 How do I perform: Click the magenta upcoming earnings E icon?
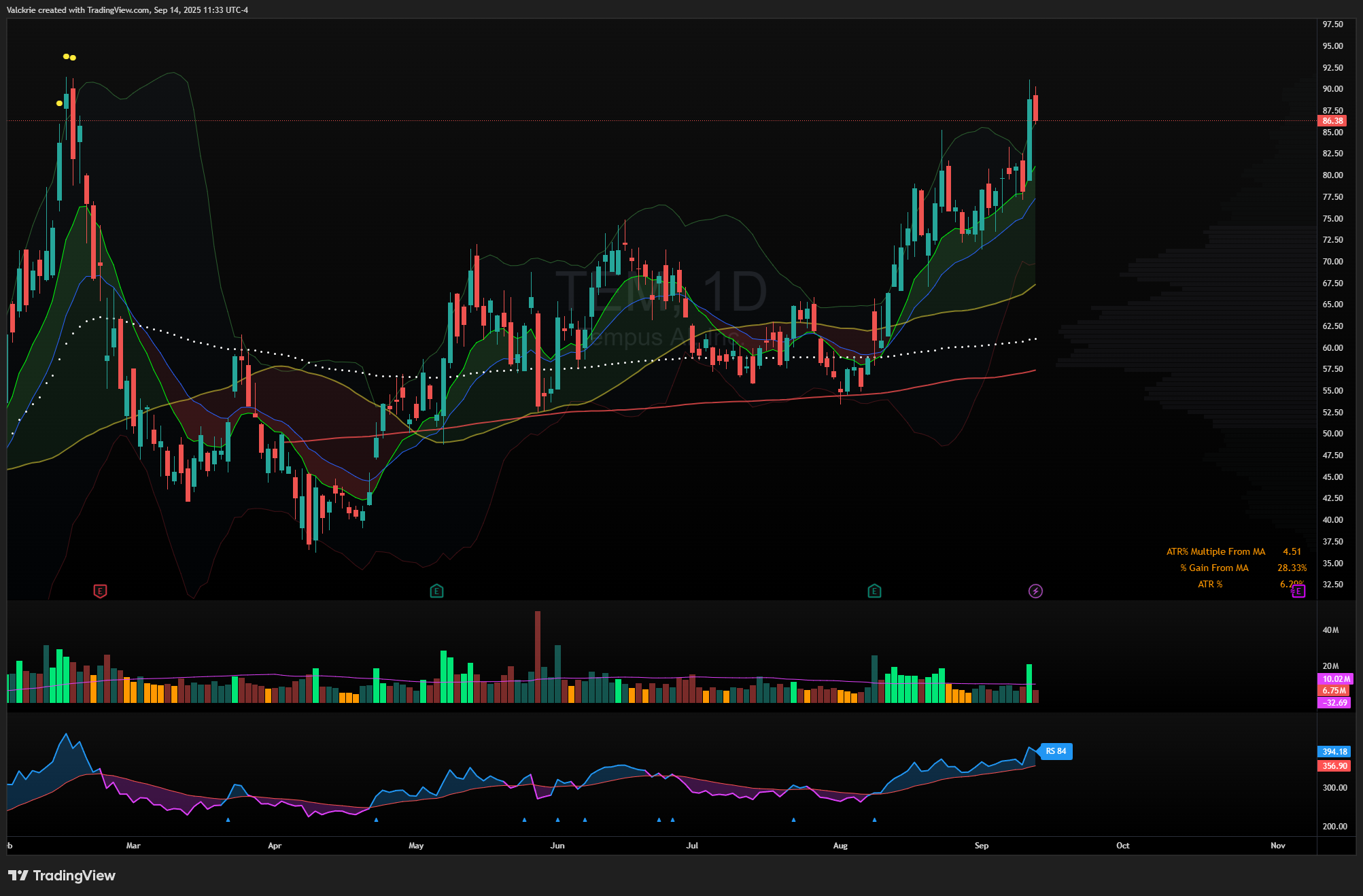[1298, 591]
